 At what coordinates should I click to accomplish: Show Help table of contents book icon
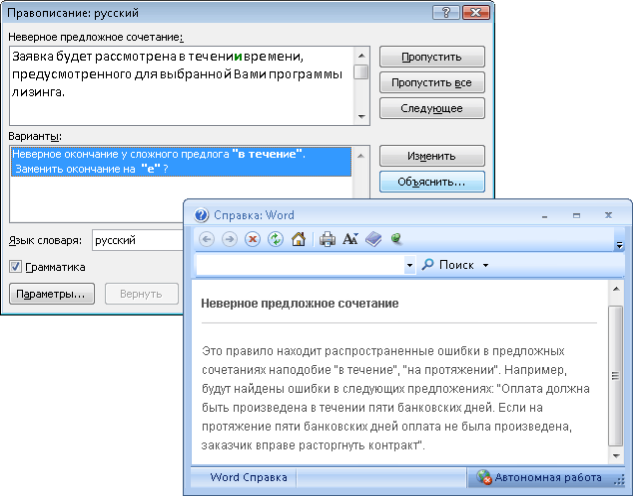click(373, 239)
